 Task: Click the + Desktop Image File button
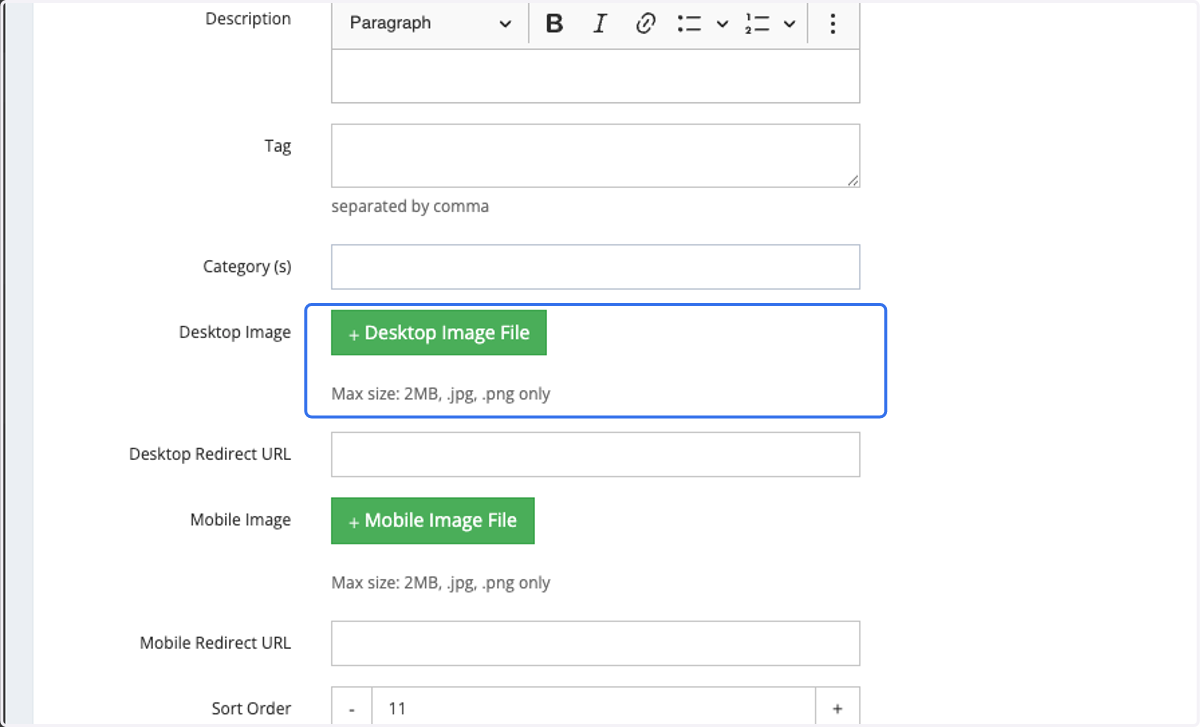439,333
